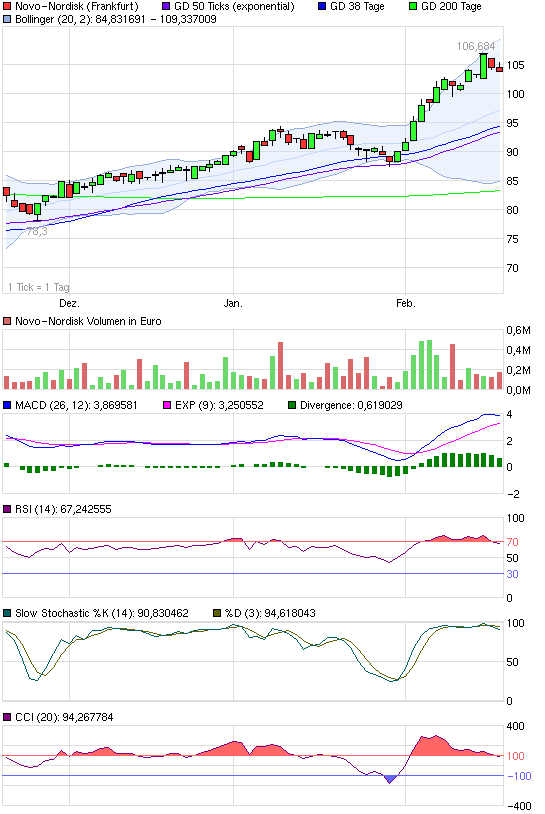545x814 pixels.
Task: Click the MACD value 3,869581 text
Action: 115,405
